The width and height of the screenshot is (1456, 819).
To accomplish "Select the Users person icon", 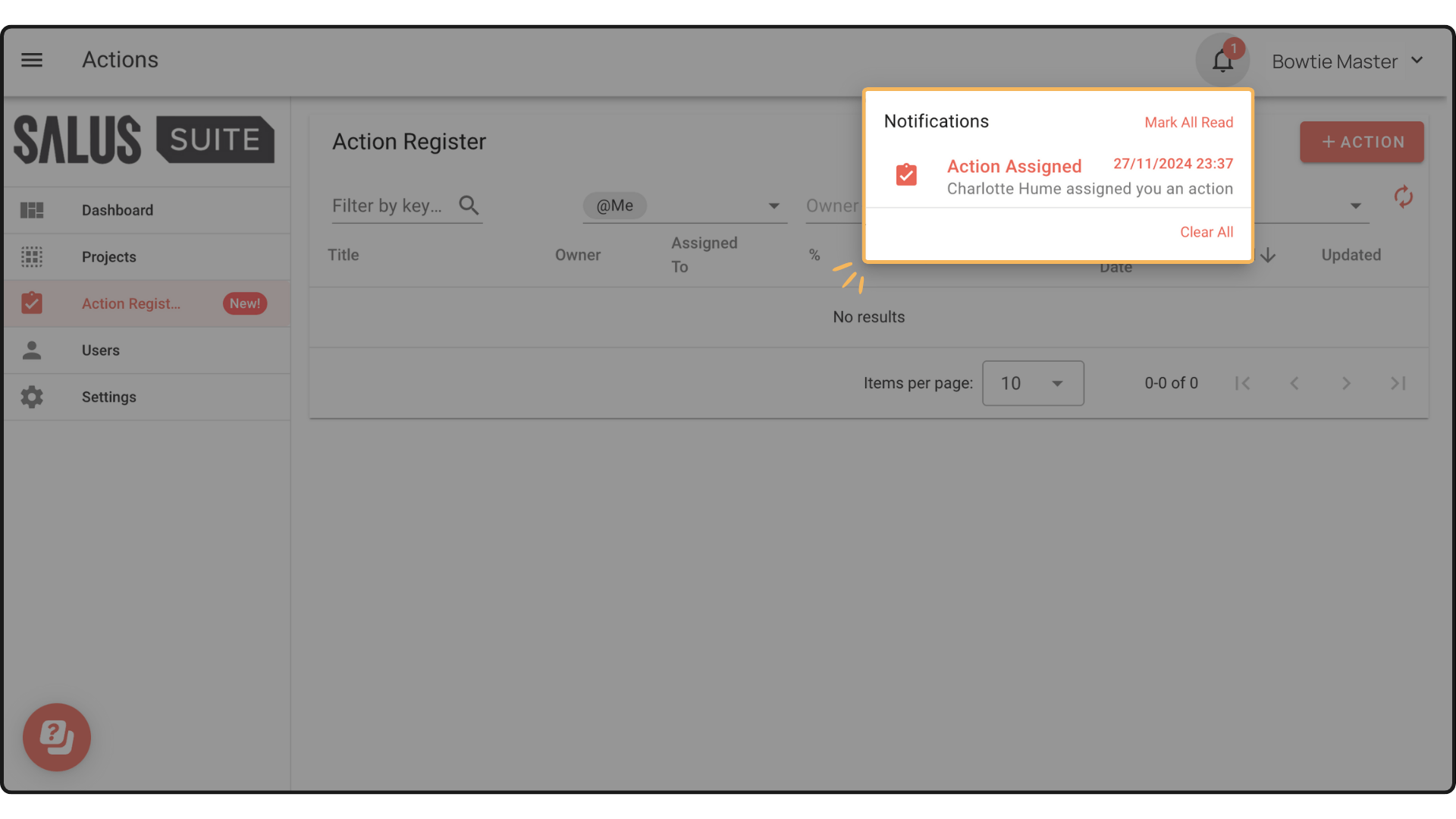I will [x=32, y=350].
